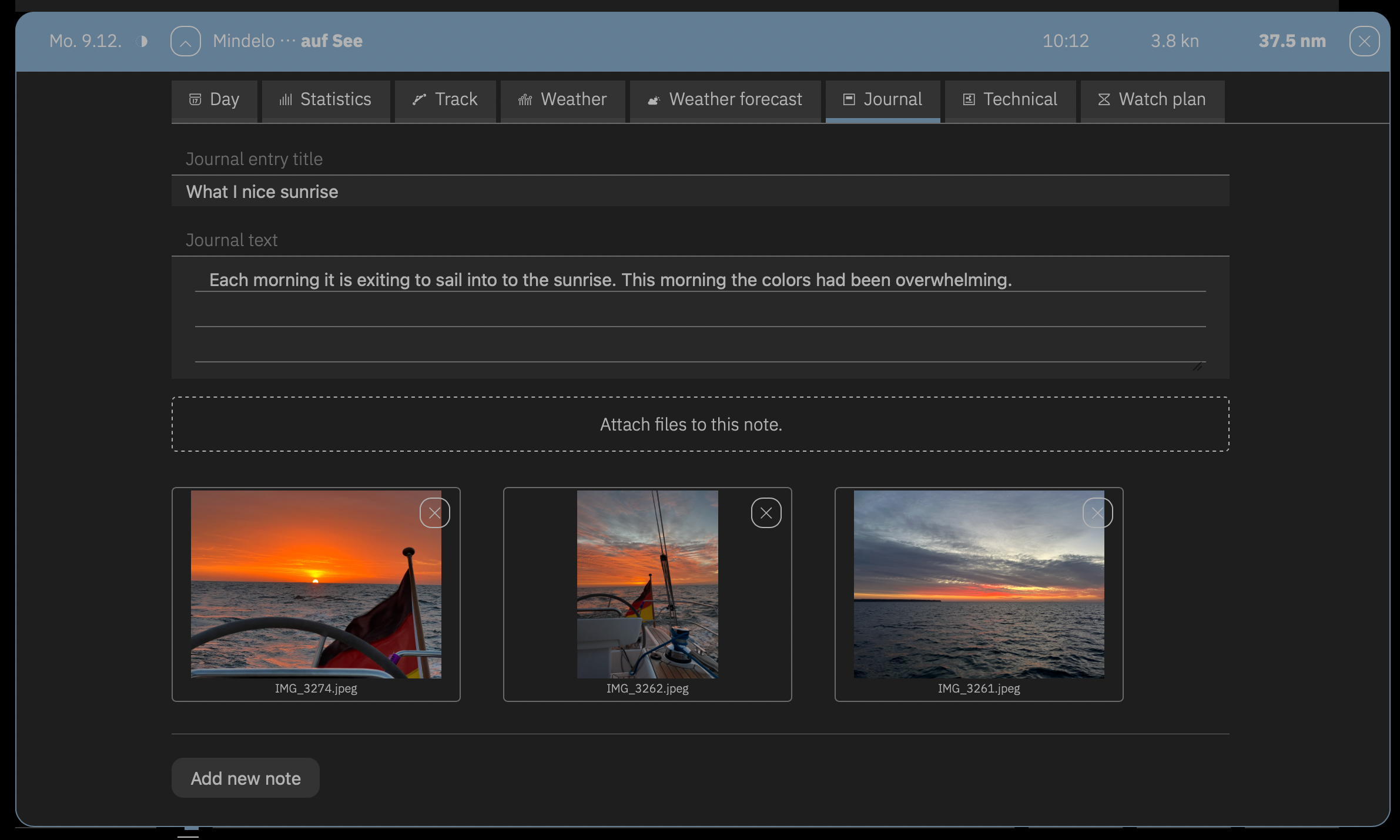Click the textarea resize handle
Viewport: 1400px width, 840px height.
1198,365
